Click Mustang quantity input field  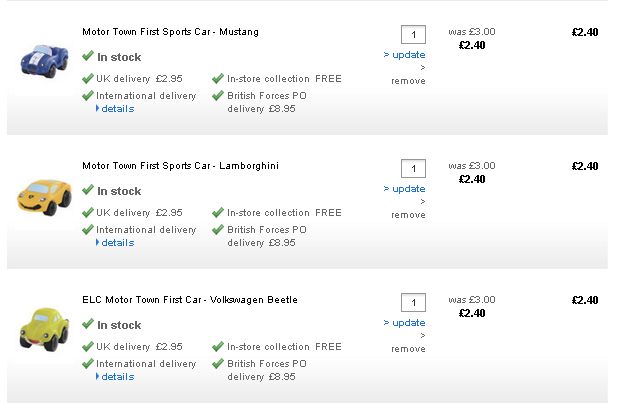click(413, 34)
